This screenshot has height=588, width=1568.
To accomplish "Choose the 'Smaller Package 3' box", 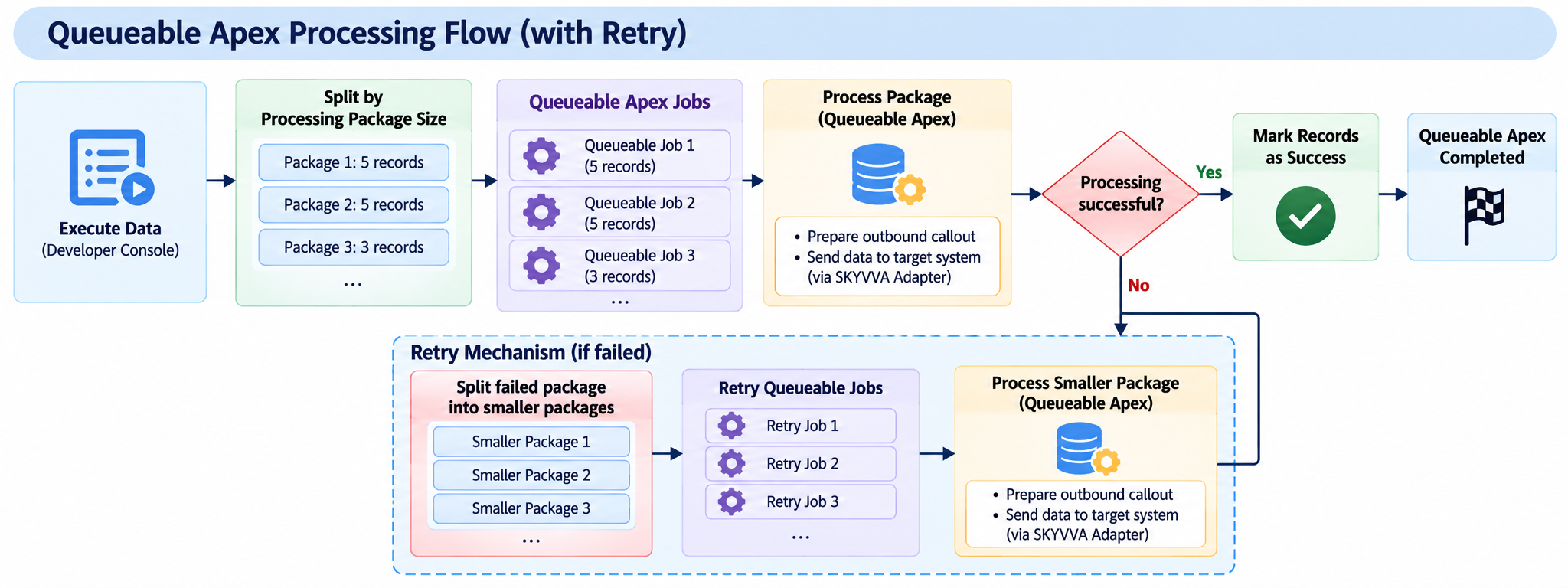I will click(531, 508).
